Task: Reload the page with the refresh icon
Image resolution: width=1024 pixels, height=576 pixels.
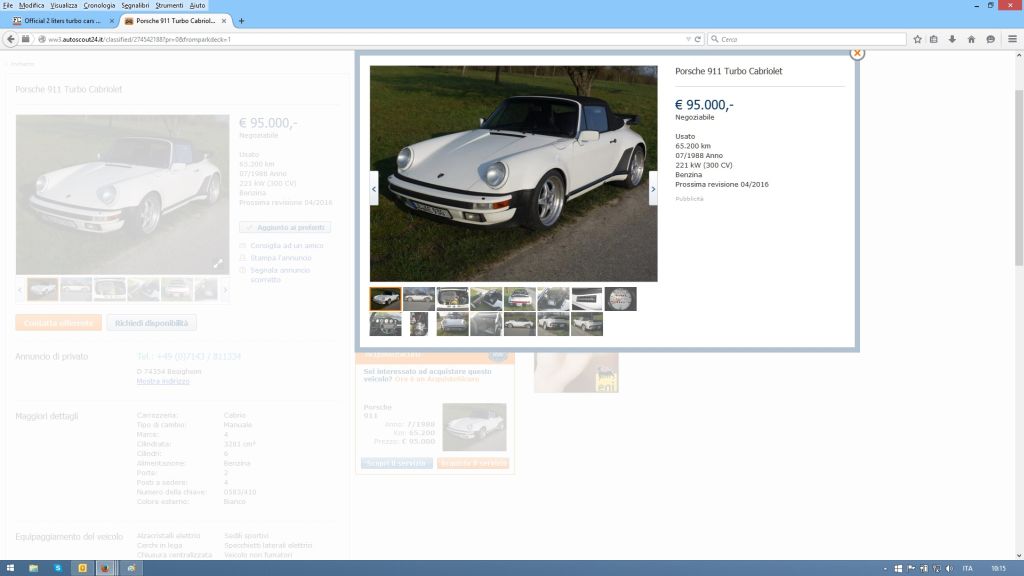Action: coord(697,39)
